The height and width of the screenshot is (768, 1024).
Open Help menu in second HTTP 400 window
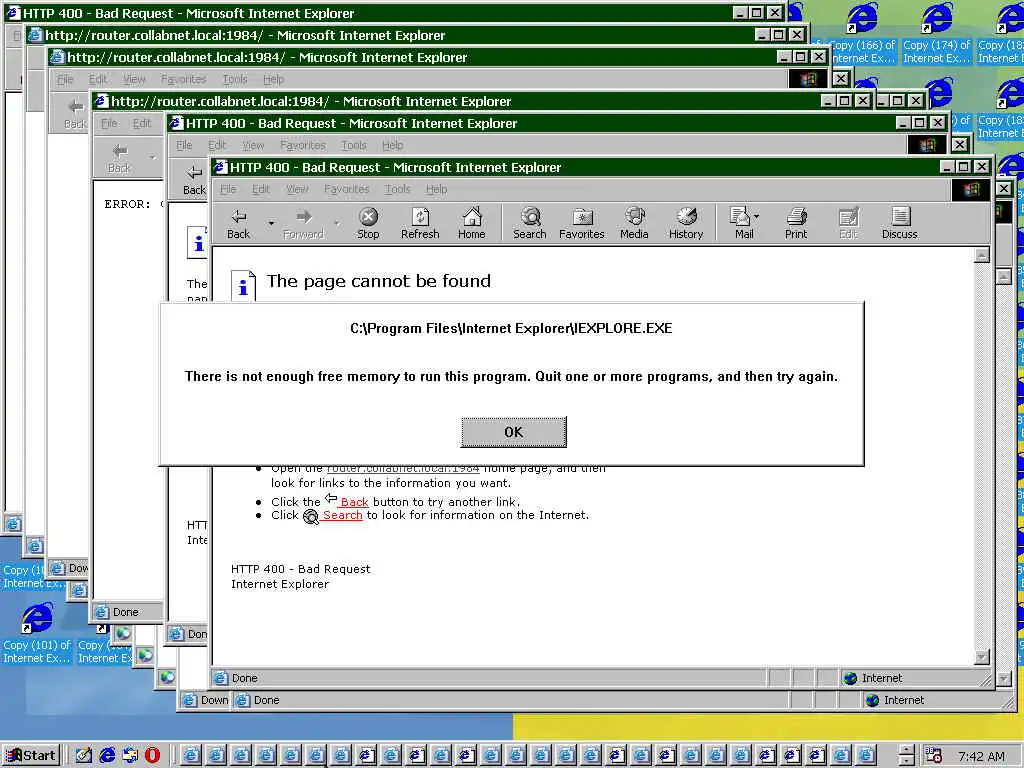[392, 146]
